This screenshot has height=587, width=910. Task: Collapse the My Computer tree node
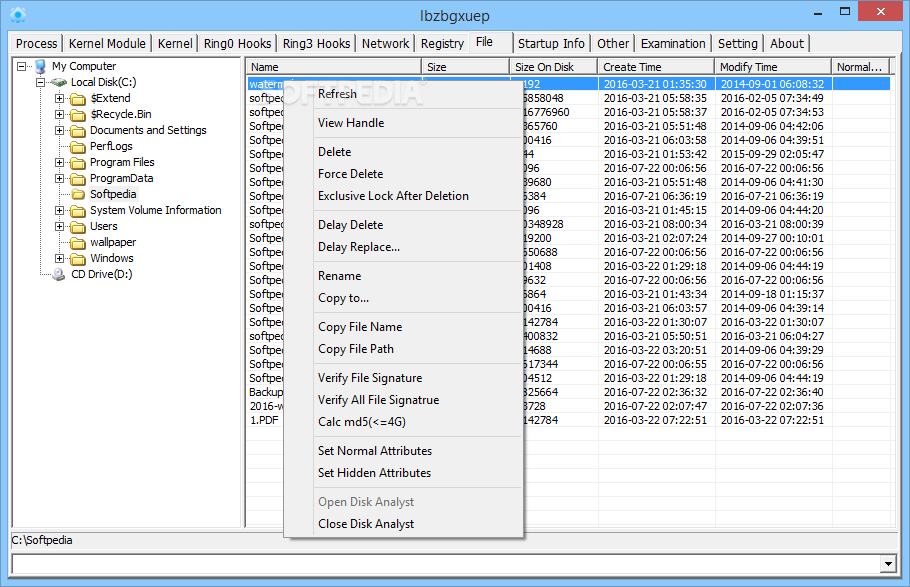[21, 66]
